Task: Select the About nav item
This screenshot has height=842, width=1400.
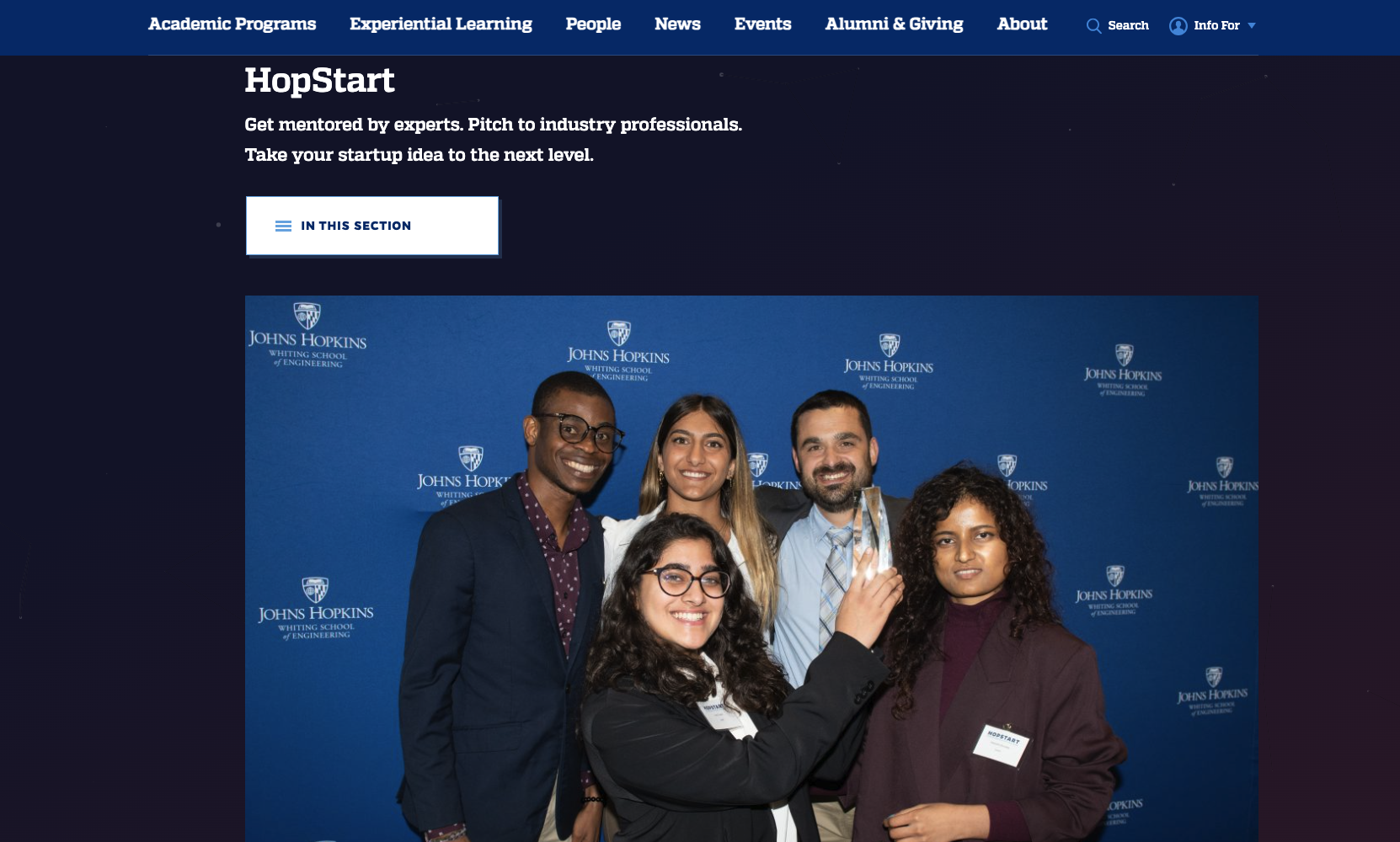Action: pos(1022,24)
